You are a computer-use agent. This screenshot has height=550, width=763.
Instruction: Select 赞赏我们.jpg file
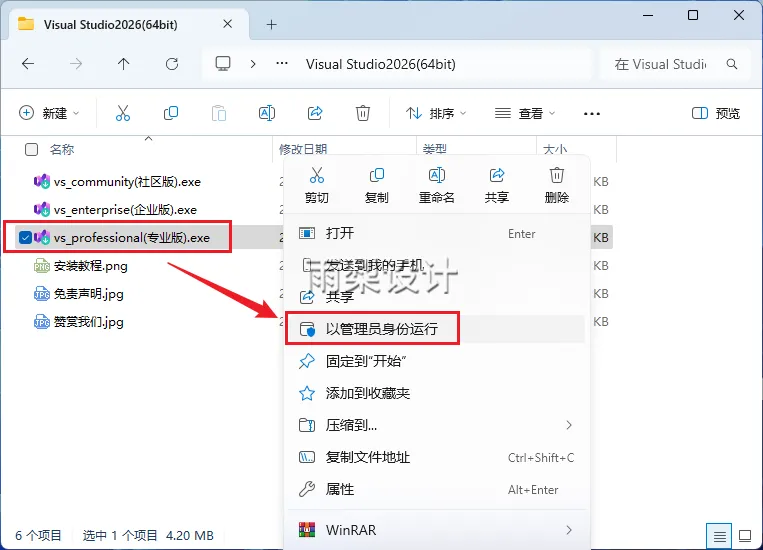[x=78, y=322]
